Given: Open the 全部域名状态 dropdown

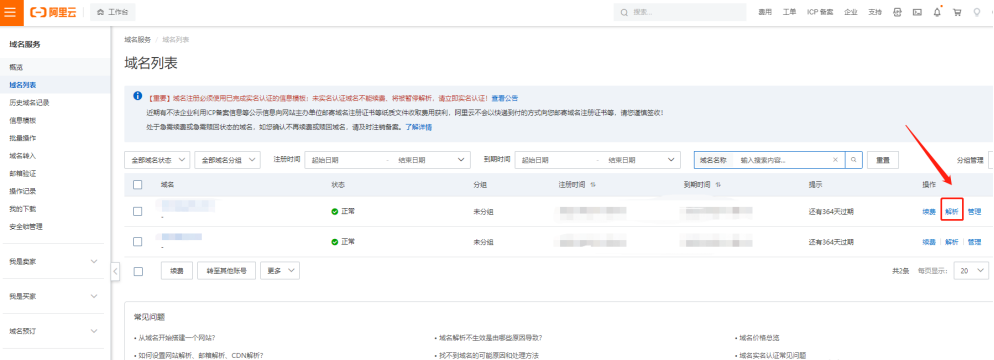Looking at the screenshot, I should [x=157, y=160].
